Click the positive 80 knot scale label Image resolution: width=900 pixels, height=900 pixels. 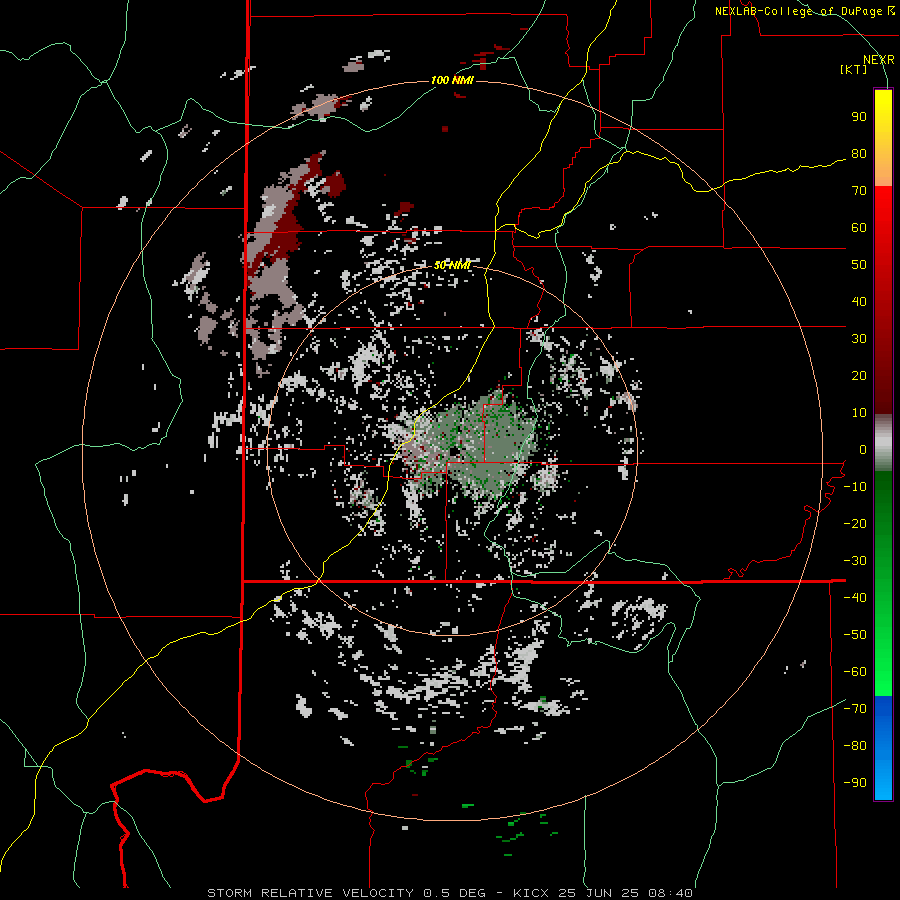[859, 154]
